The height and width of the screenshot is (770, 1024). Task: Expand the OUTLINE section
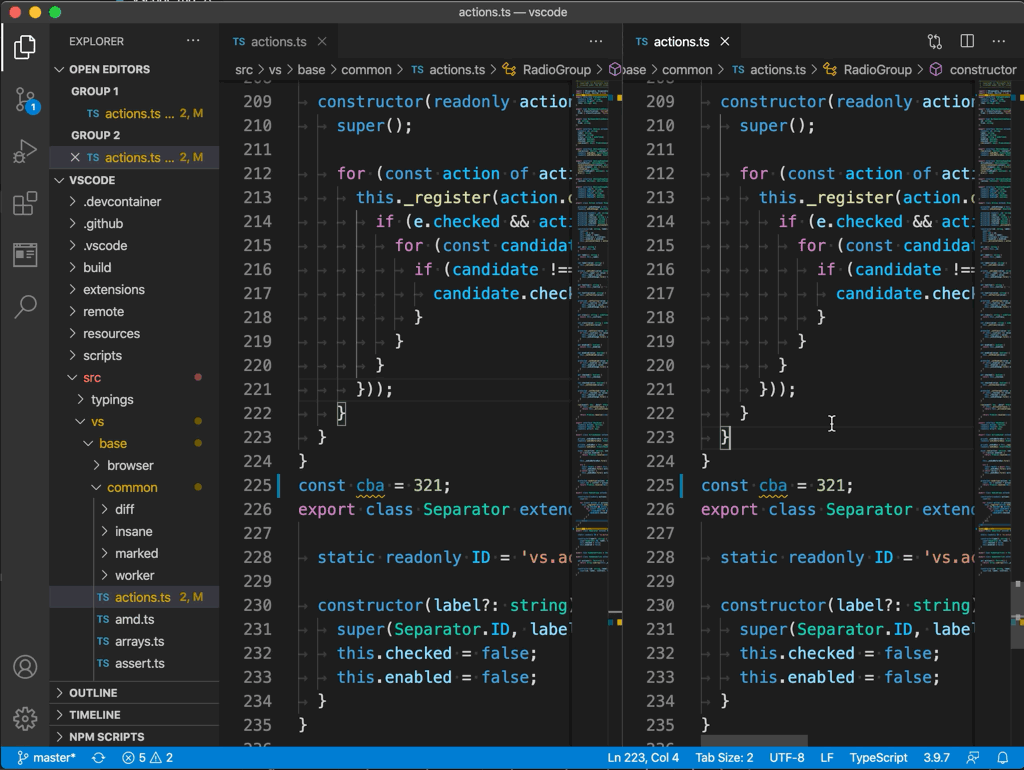point(93,693)
